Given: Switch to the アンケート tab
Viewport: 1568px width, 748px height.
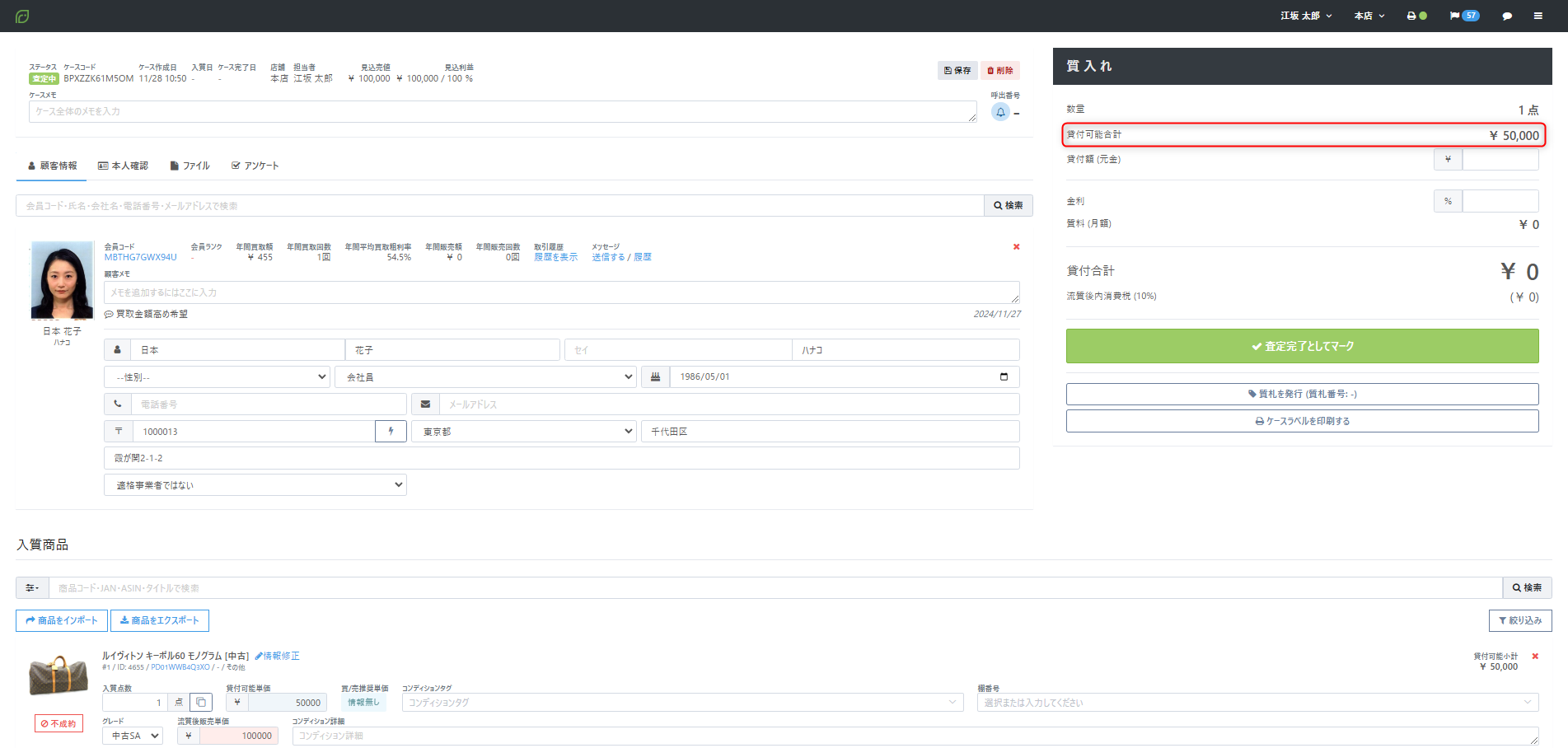Looking at the screenshot, I should click(255, 166).
